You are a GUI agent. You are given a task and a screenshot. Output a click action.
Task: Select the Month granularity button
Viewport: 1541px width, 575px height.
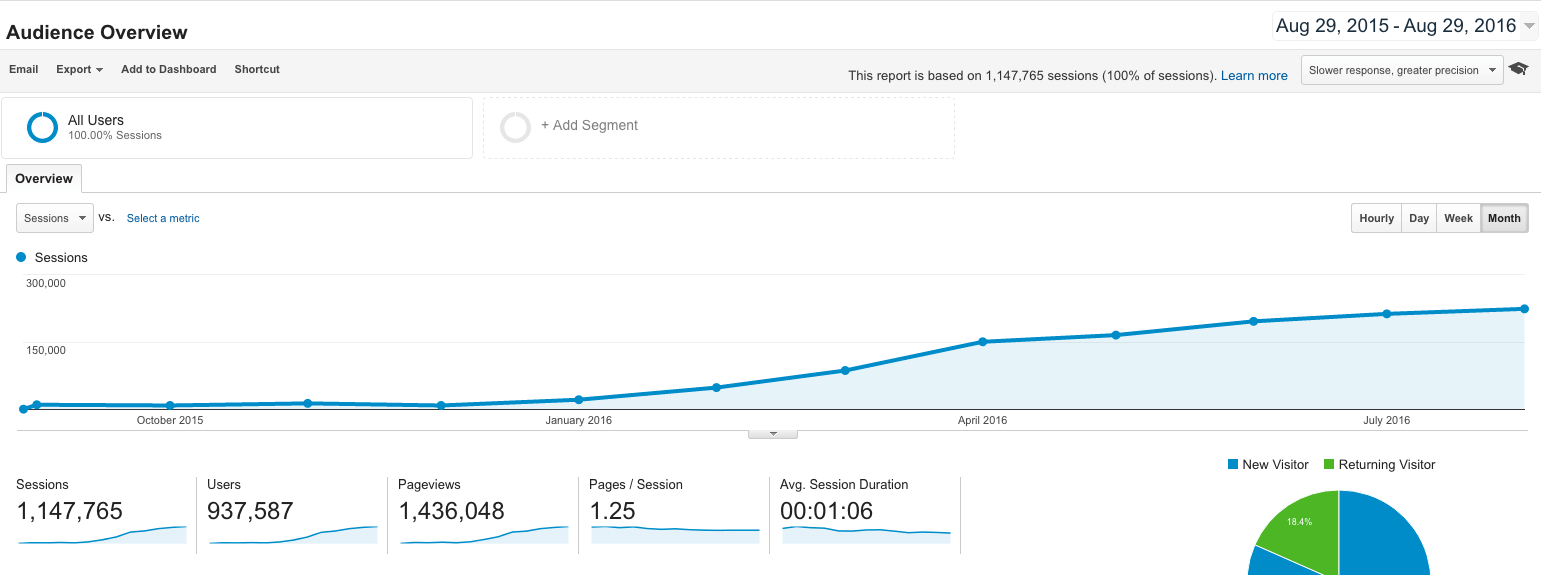point(1504,218)
